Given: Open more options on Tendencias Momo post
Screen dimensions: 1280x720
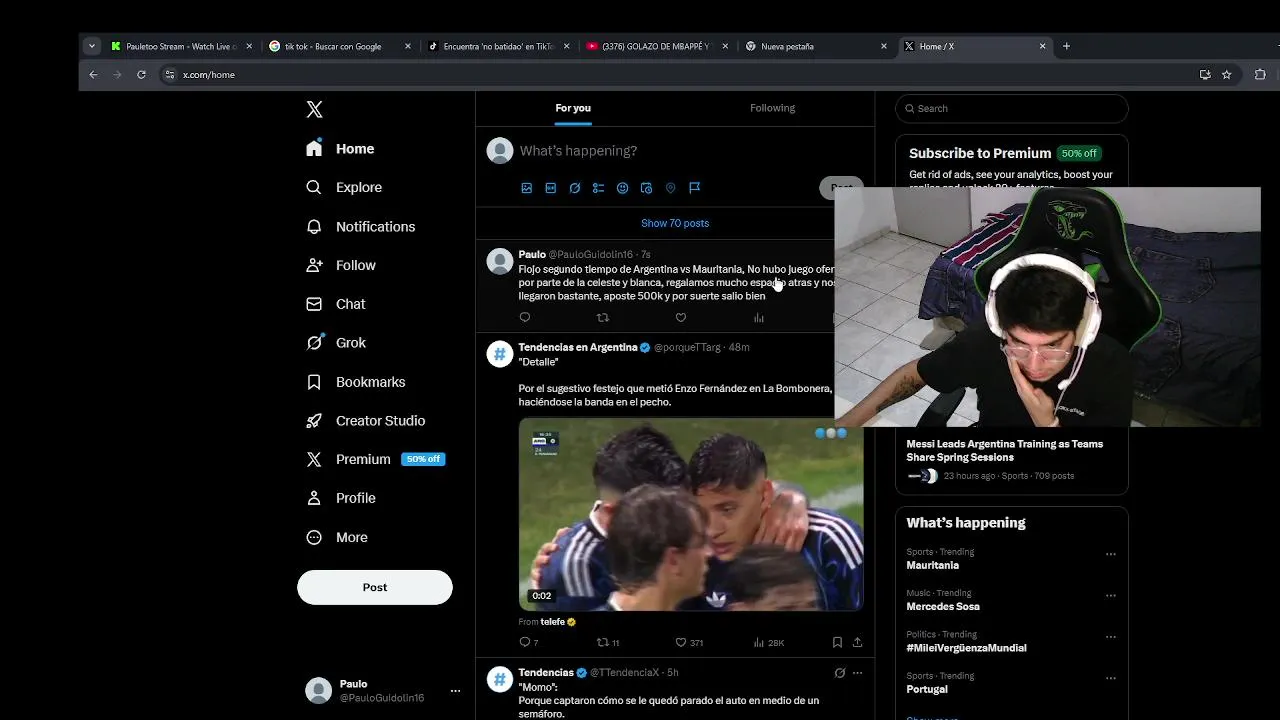Looking at the screenshot, I should click(x=857, y=673).
